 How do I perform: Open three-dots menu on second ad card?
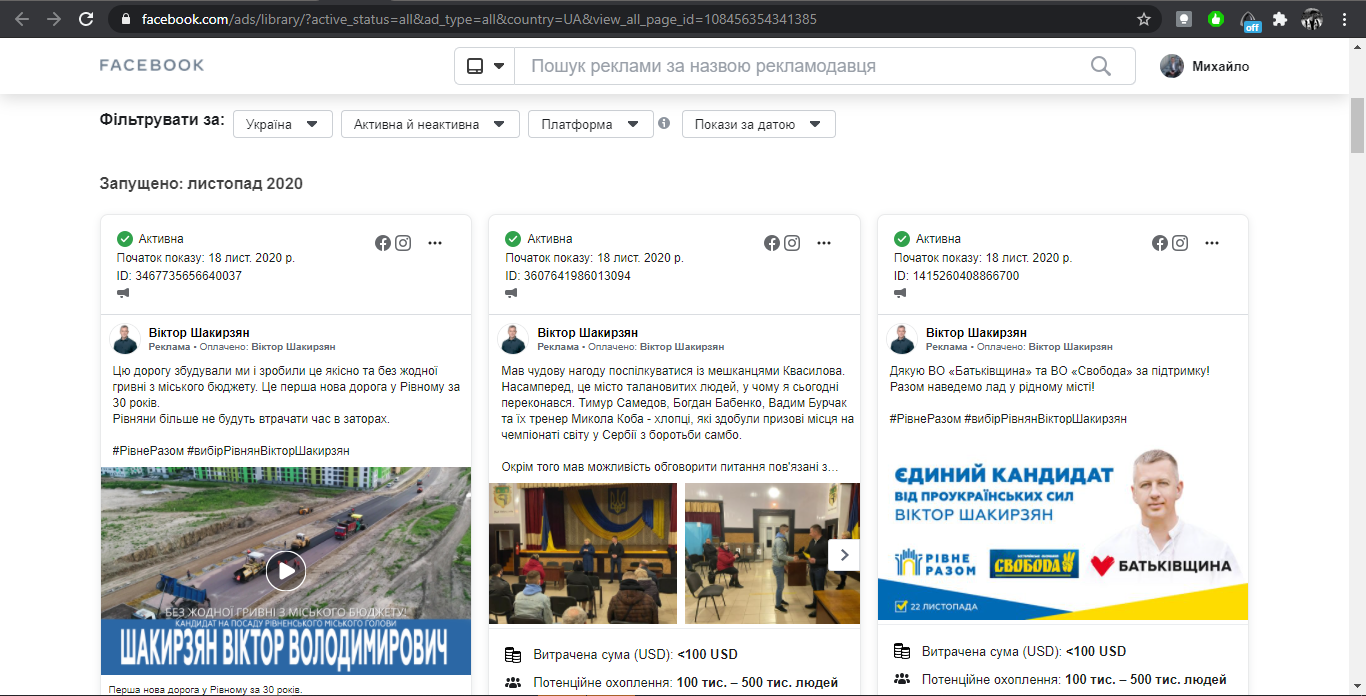coord(823,243)
